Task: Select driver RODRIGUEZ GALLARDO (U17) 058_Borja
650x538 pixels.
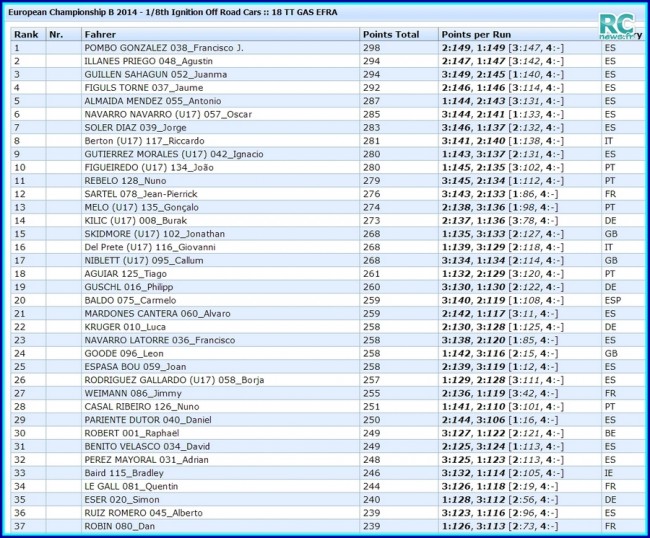Action: [x=174, y=380]
